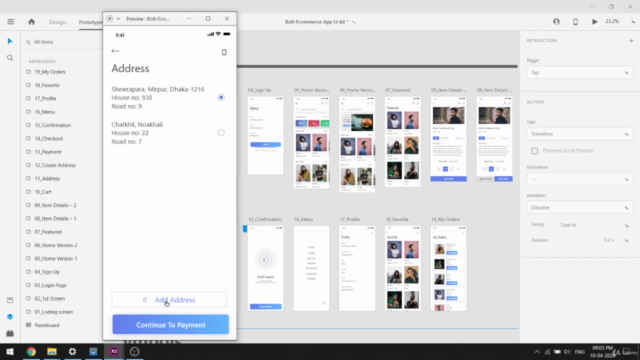Go to the Home screen icon
640x360 pixels.
31,22
